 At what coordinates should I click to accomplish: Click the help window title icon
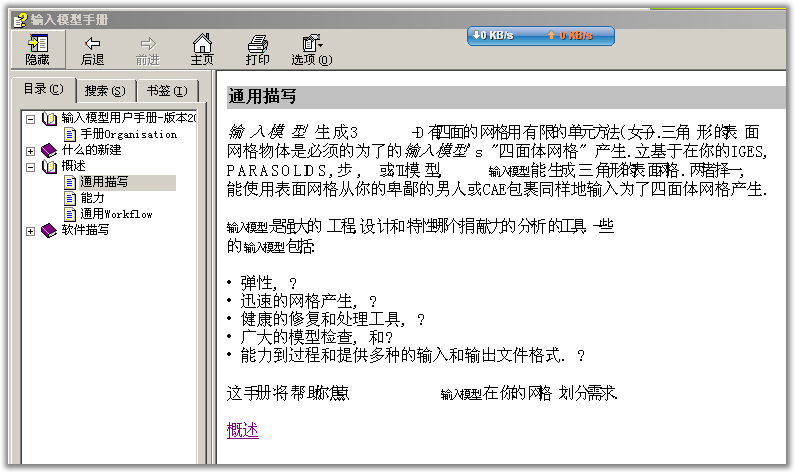(20, 20)
